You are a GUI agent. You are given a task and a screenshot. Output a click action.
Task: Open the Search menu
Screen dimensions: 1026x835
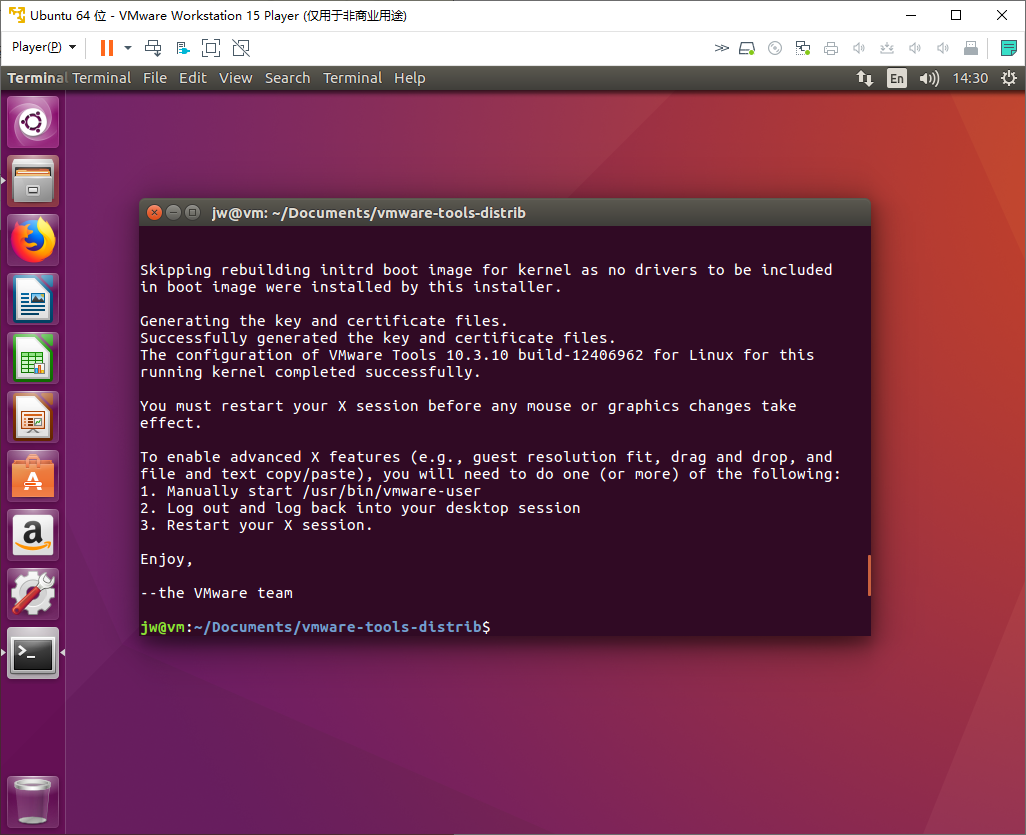click(287, 78)
